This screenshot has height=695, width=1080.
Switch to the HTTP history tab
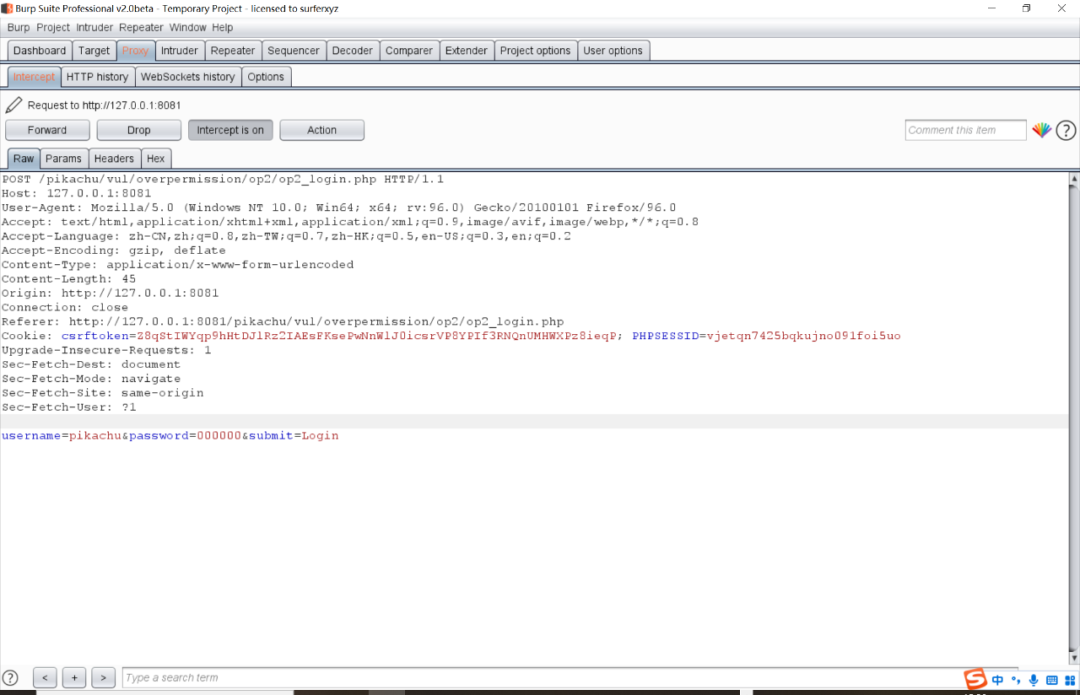point(97,76)
